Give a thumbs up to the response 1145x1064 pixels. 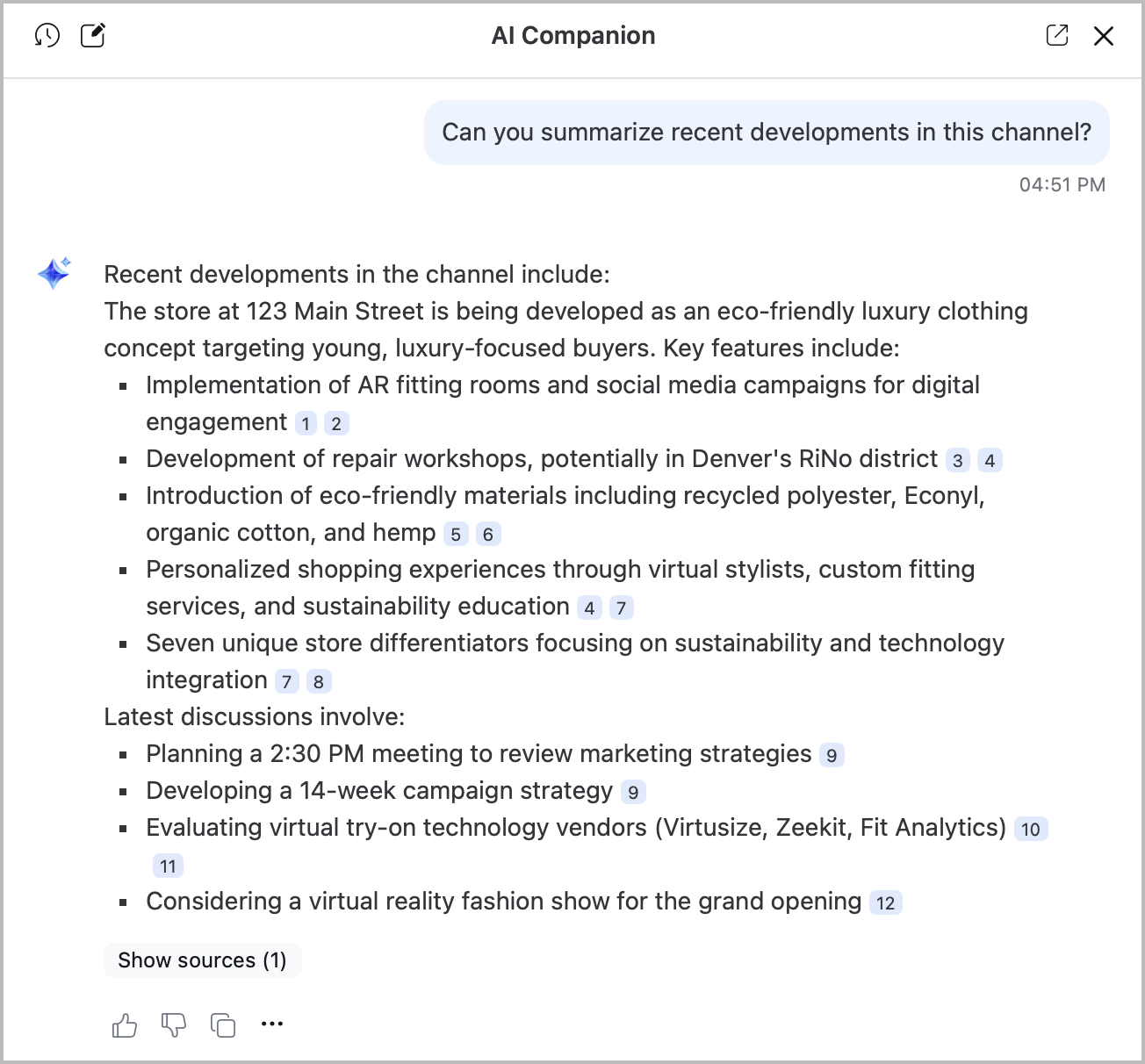(124, 1024)
